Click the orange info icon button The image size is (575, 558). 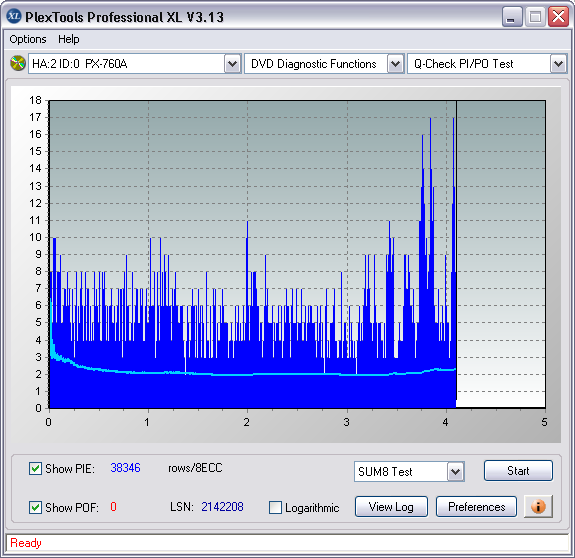tap(538, 507)
